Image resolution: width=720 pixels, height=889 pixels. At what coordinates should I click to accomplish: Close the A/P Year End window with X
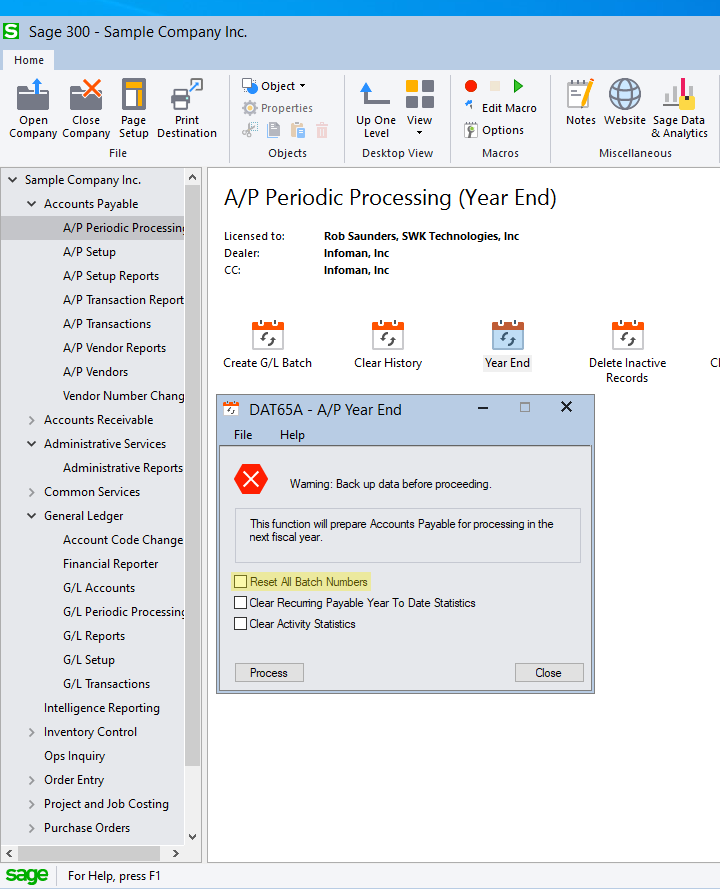coord(566,407)
